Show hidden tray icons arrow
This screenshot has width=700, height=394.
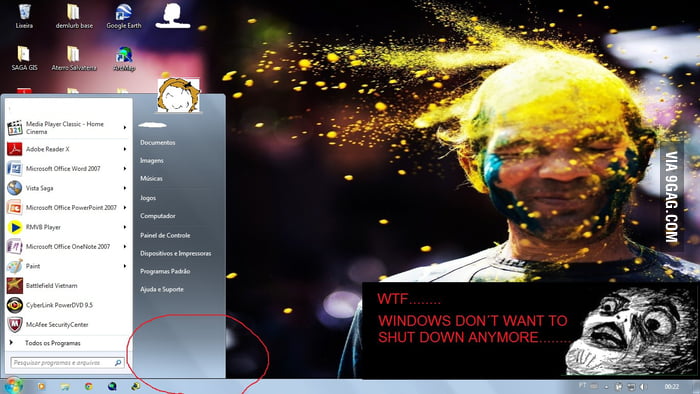[606, 386]
